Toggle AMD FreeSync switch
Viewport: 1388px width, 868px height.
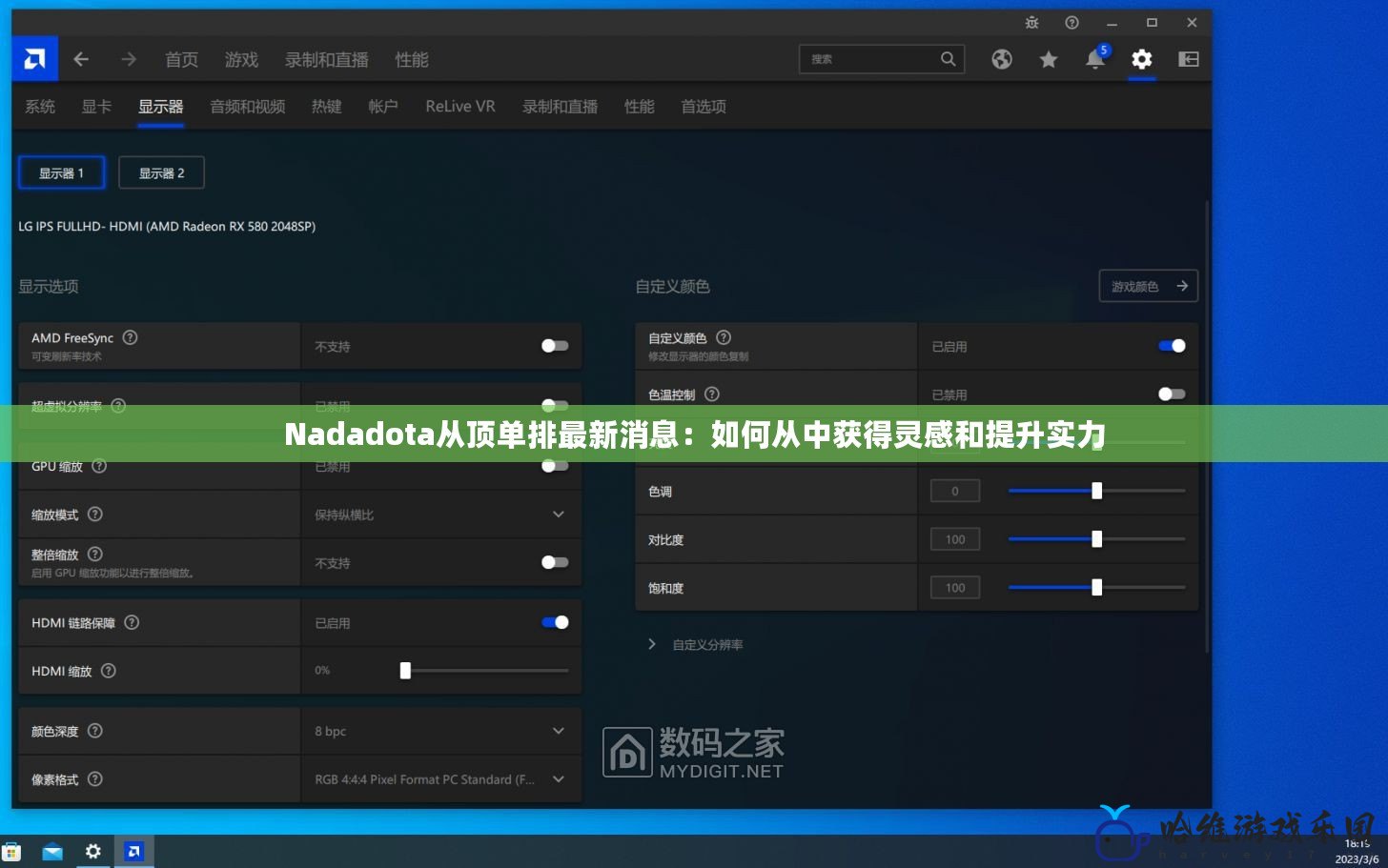click(555, 346)
